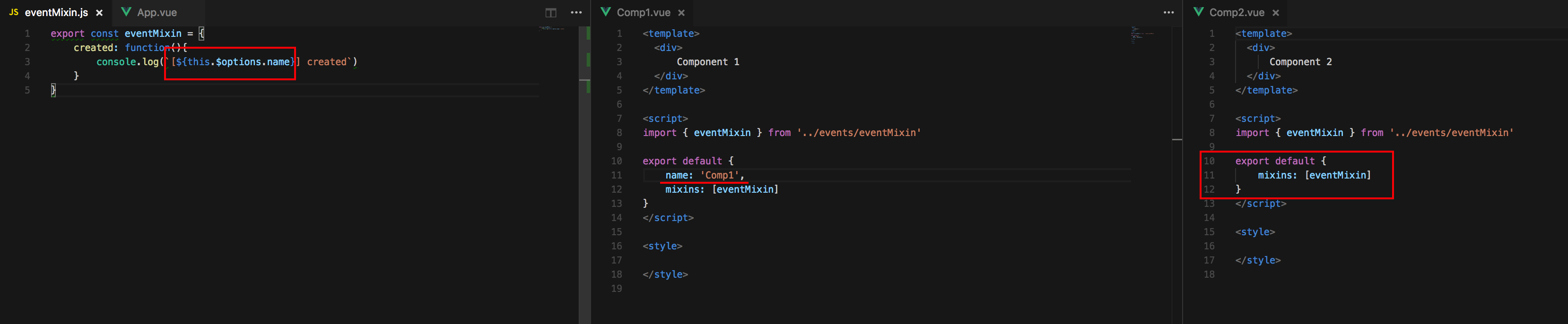
Task: Click '<template>' tag in Comp1.vue
Action: pos(671,34)
